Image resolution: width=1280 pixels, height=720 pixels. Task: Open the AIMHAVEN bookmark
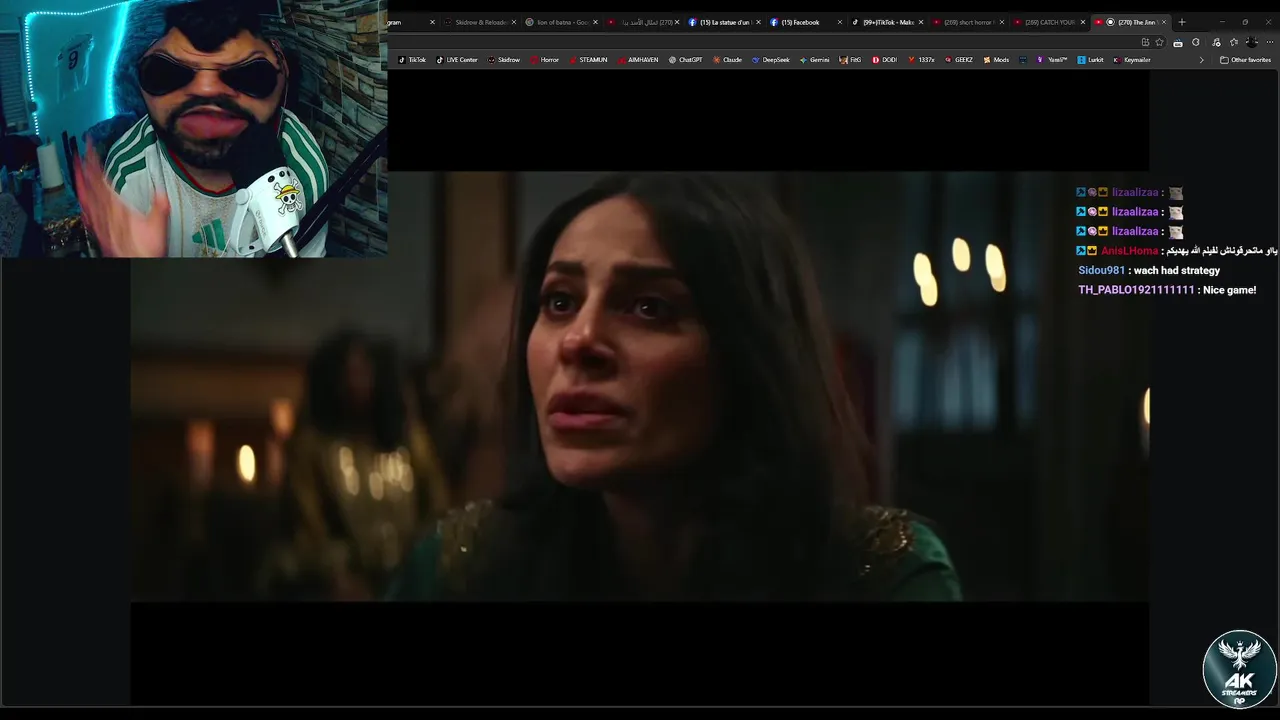click(x=638, y=60)
